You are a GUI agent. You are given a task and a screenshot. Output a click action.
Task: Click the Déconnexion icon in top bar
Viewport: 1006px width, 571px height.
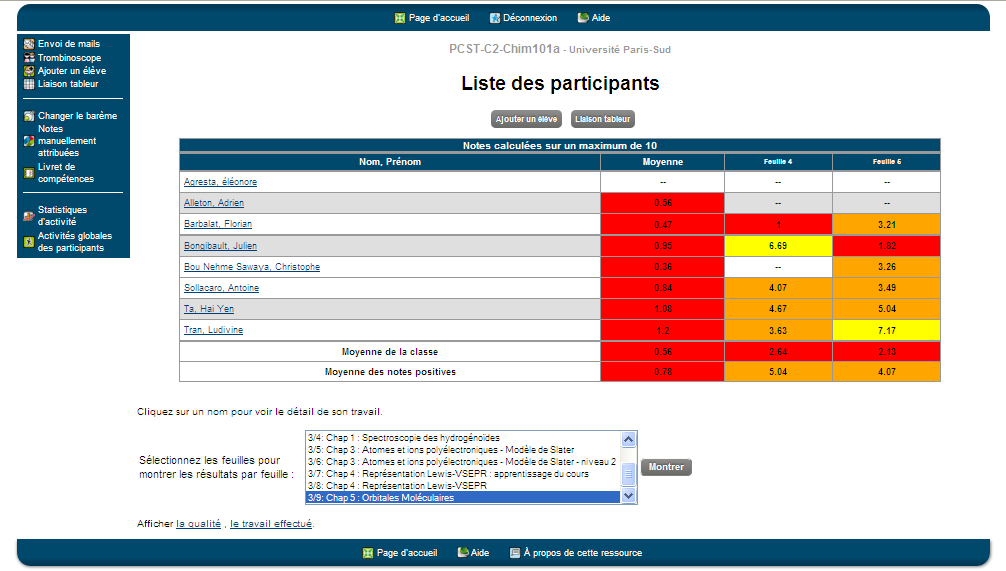click(x=495, y=18)
